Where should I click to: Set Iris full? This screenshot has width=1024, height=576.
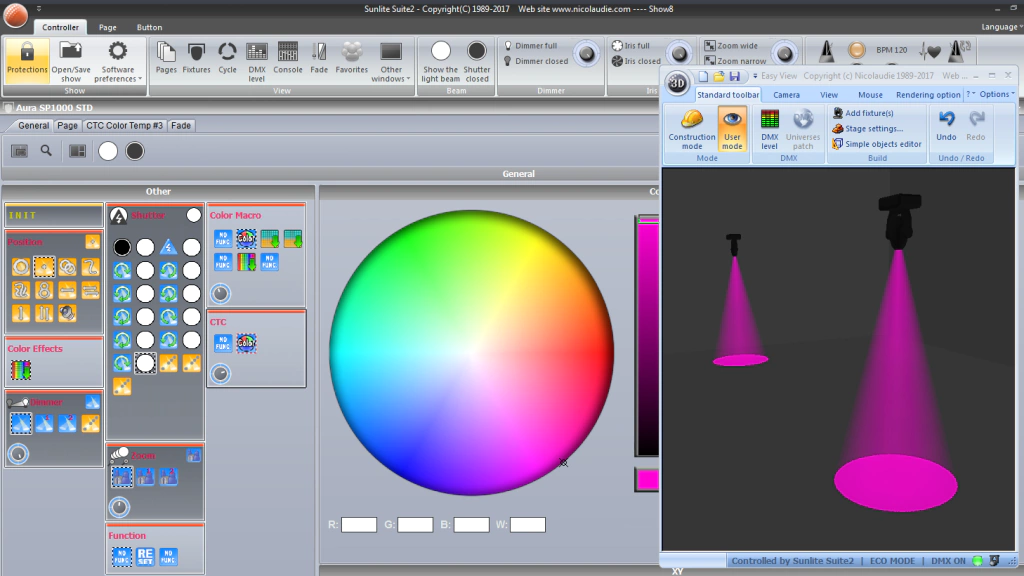(x=631, y=46)
